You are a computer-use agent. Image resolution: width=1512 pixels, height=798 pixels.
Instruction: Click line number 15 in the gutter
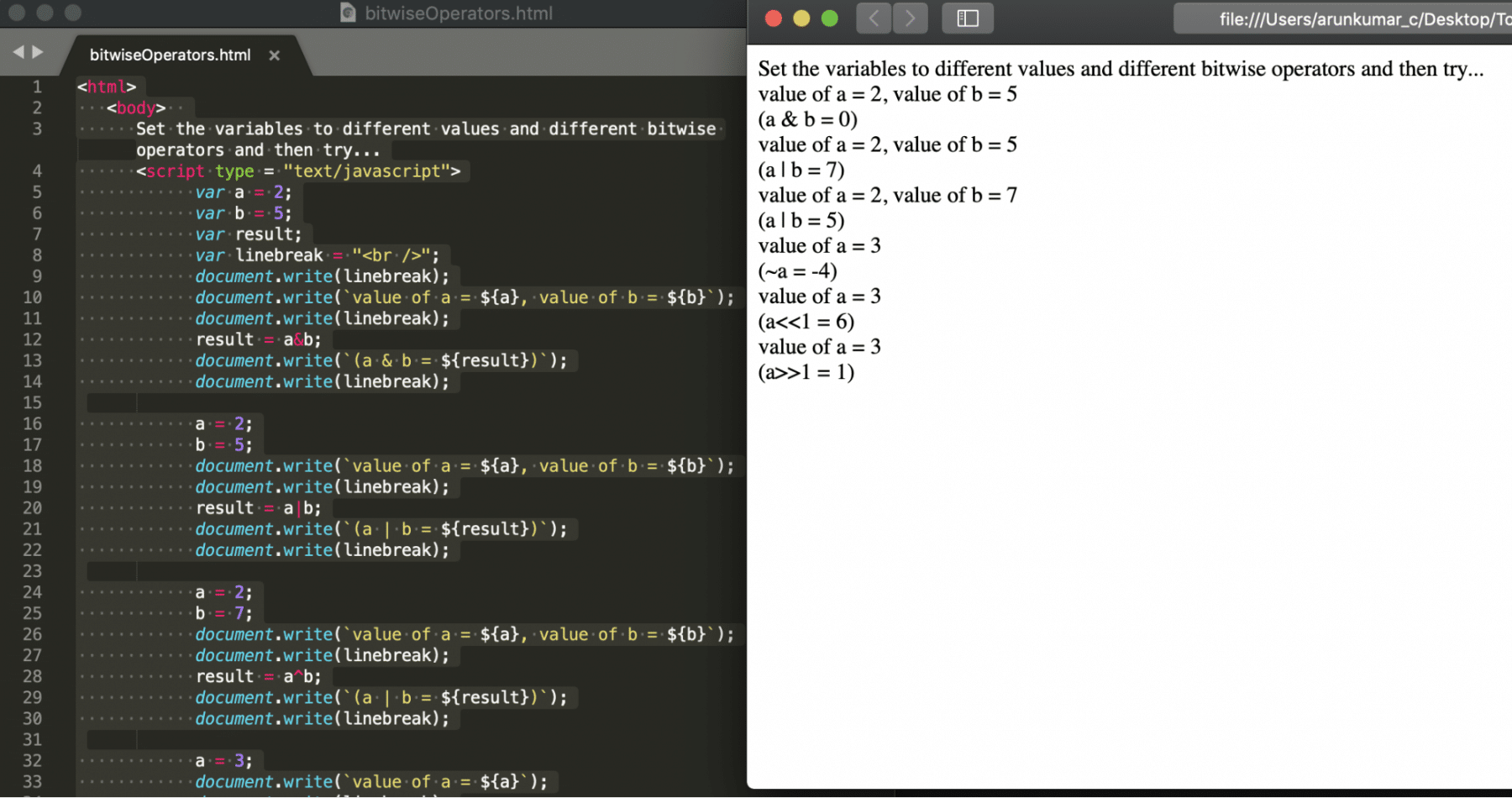point(32,403)
